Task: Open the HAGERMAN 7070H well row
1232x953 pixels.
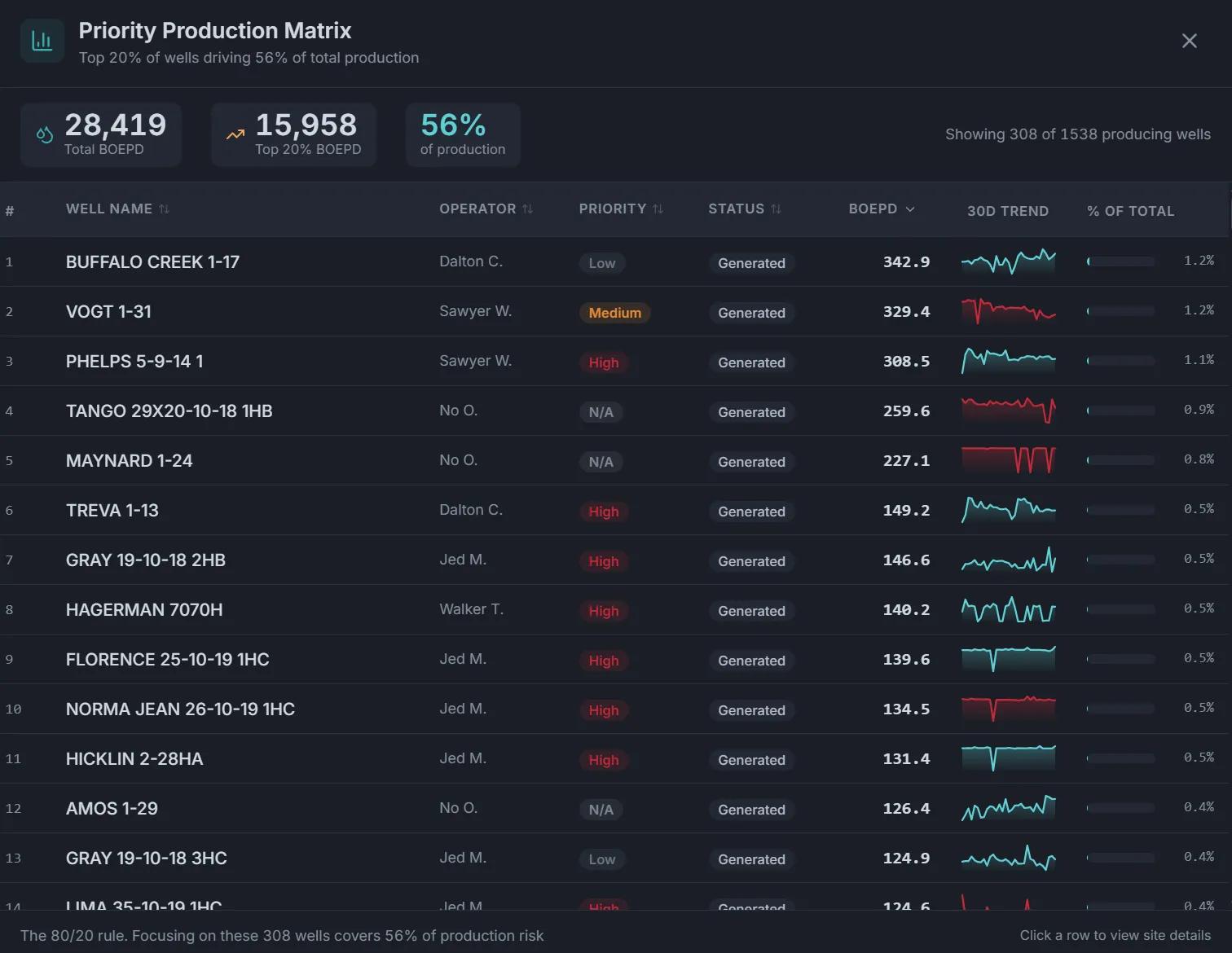Action: [x=616, y=609]
